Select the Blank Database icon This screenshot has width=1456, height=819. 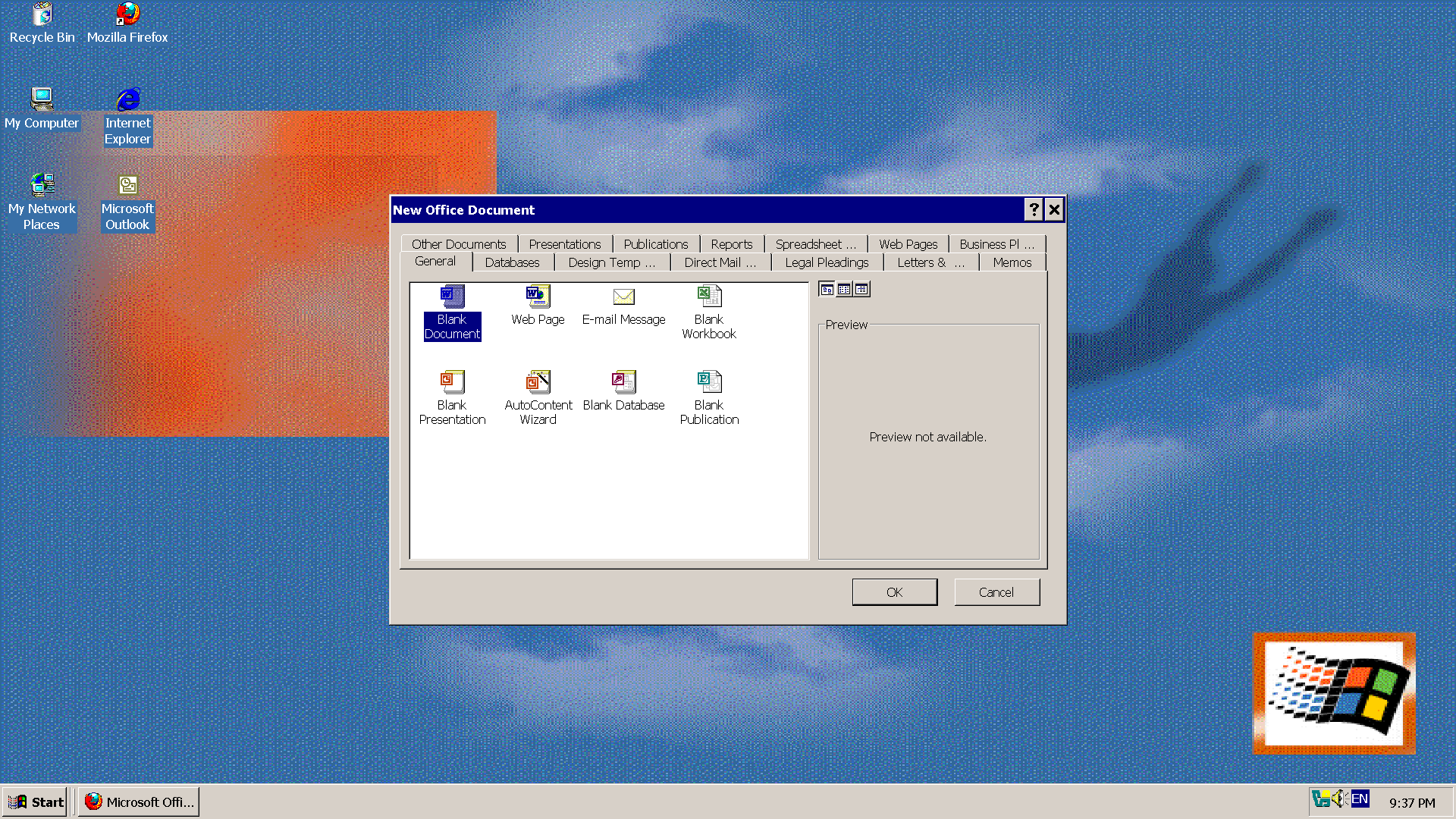(623, 382)
